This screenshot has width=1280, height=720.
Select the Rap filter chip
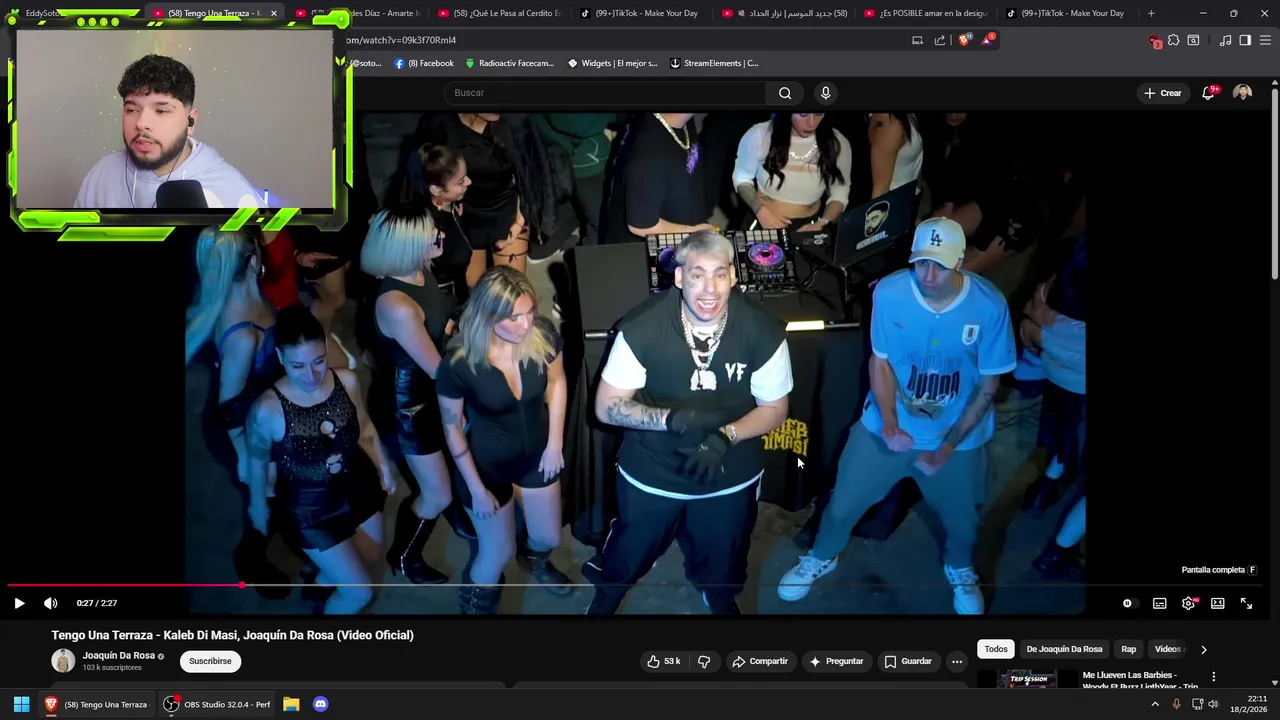tap(1128, 649)
